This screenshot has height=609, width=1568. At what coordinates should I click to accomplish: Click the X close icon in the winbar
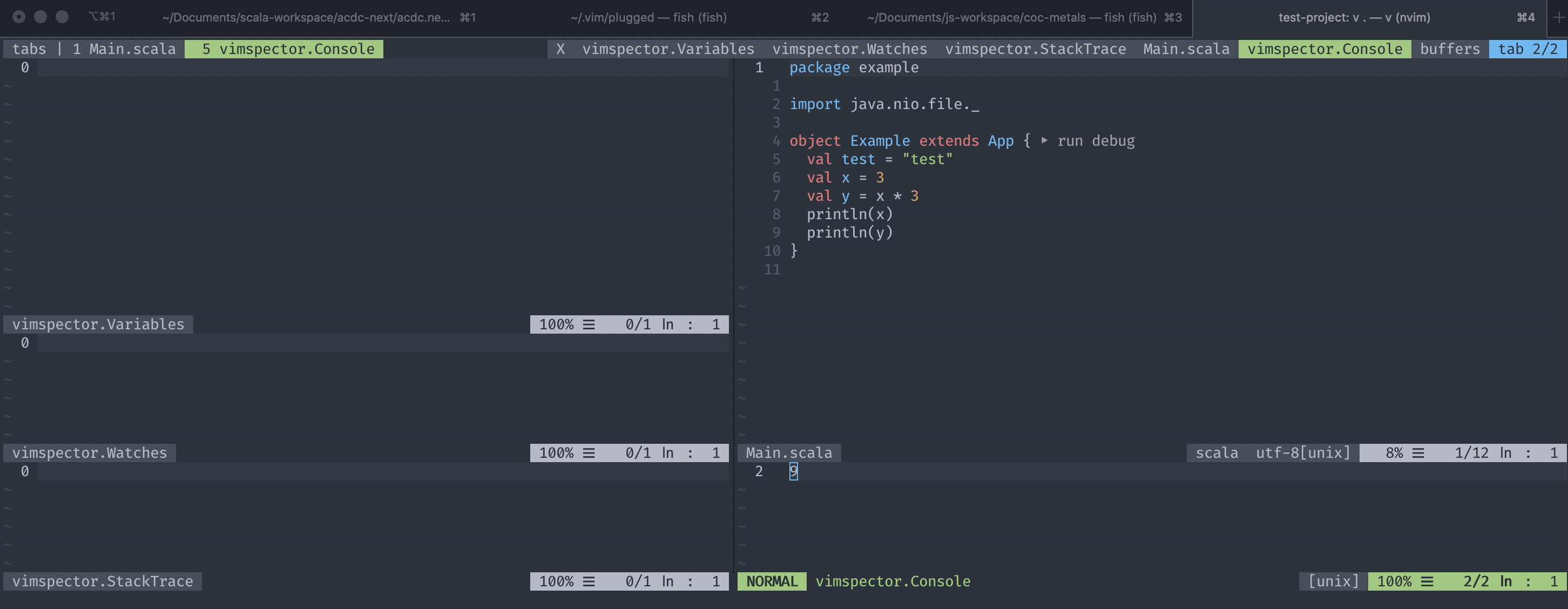[x=560, y=49]
